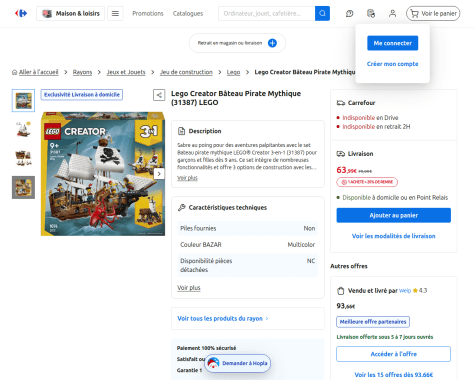The height and width of the screenshot is (380, 475).
Task: Click Demander à Hopla assistant button
Action: tap(237, 363)
